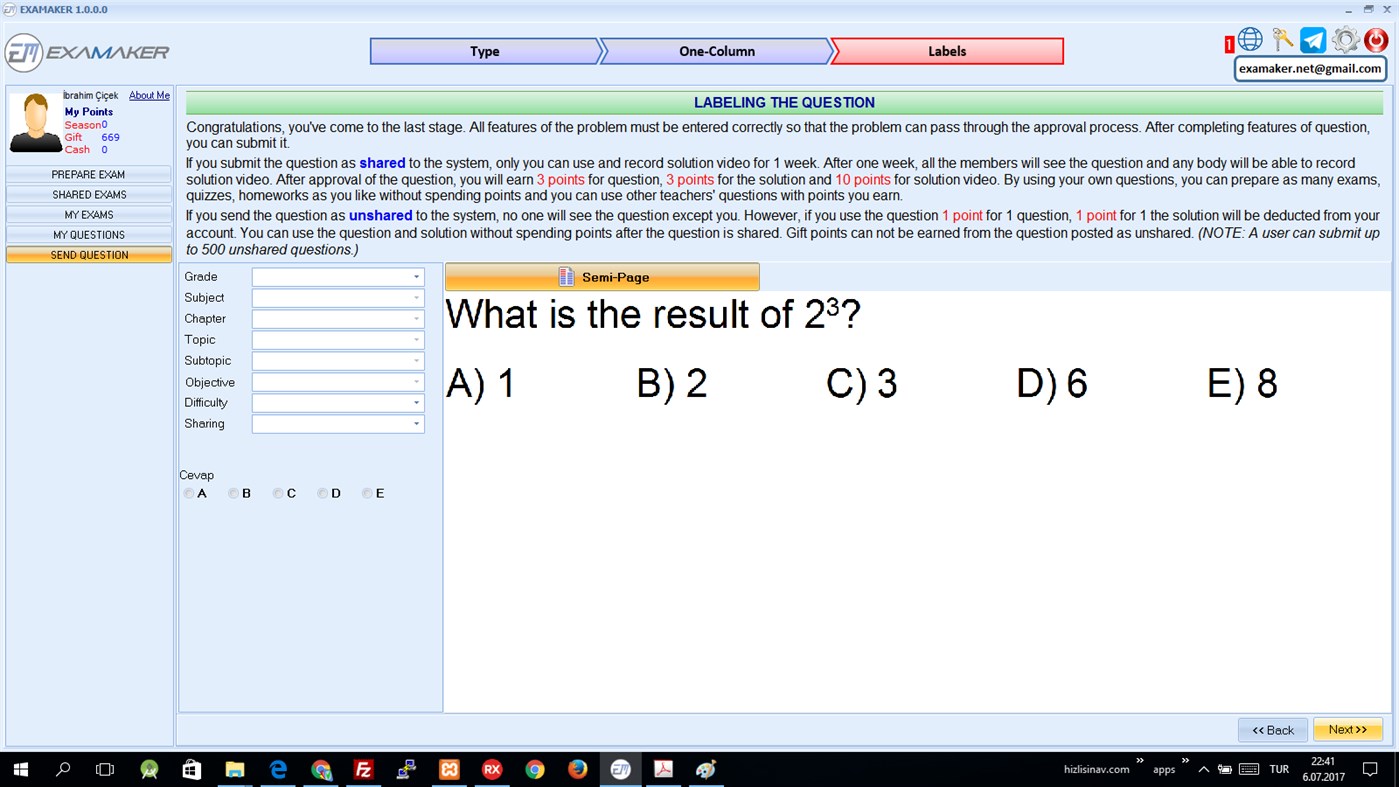Mark answer E as the correct choice
The image size is (1399, 787).
click(367, 493)
